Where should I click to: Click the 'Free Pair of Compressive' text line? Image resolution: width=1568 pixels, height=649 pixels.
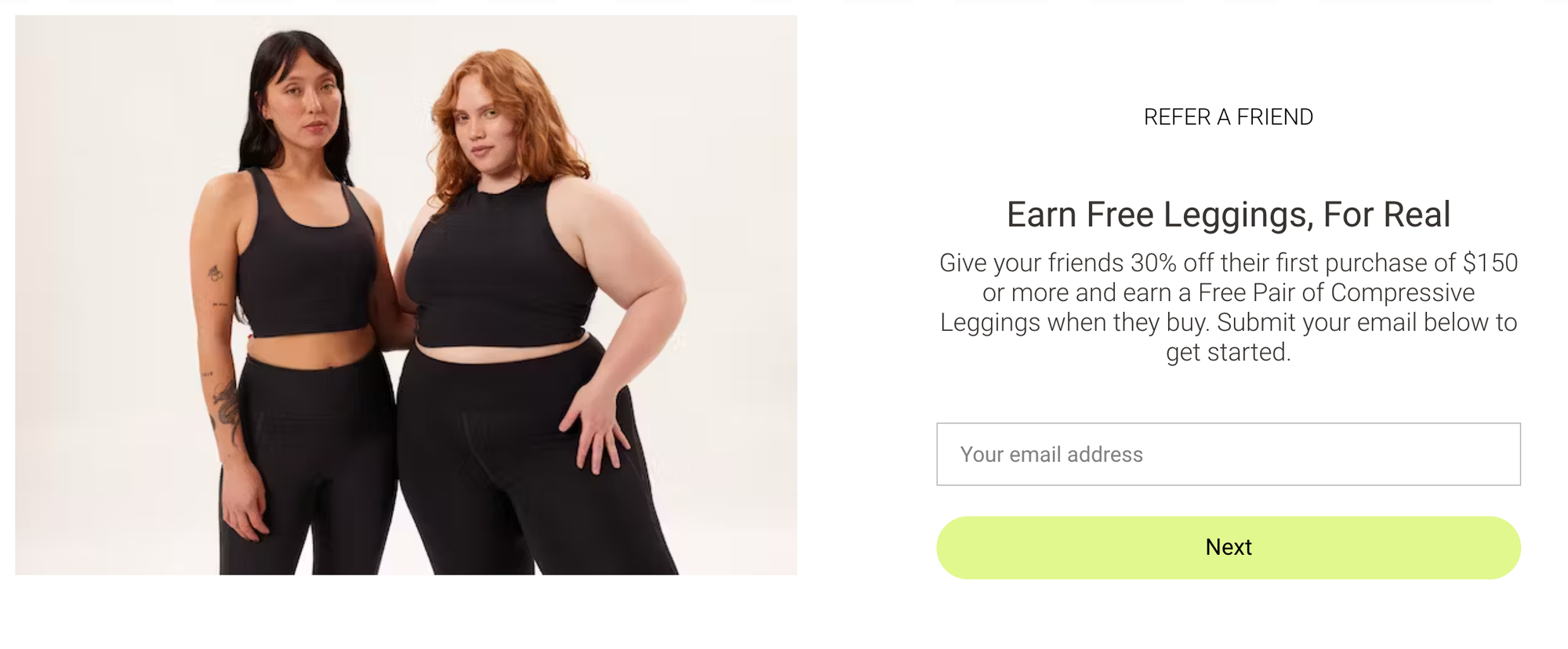(x=1337, y=292)
